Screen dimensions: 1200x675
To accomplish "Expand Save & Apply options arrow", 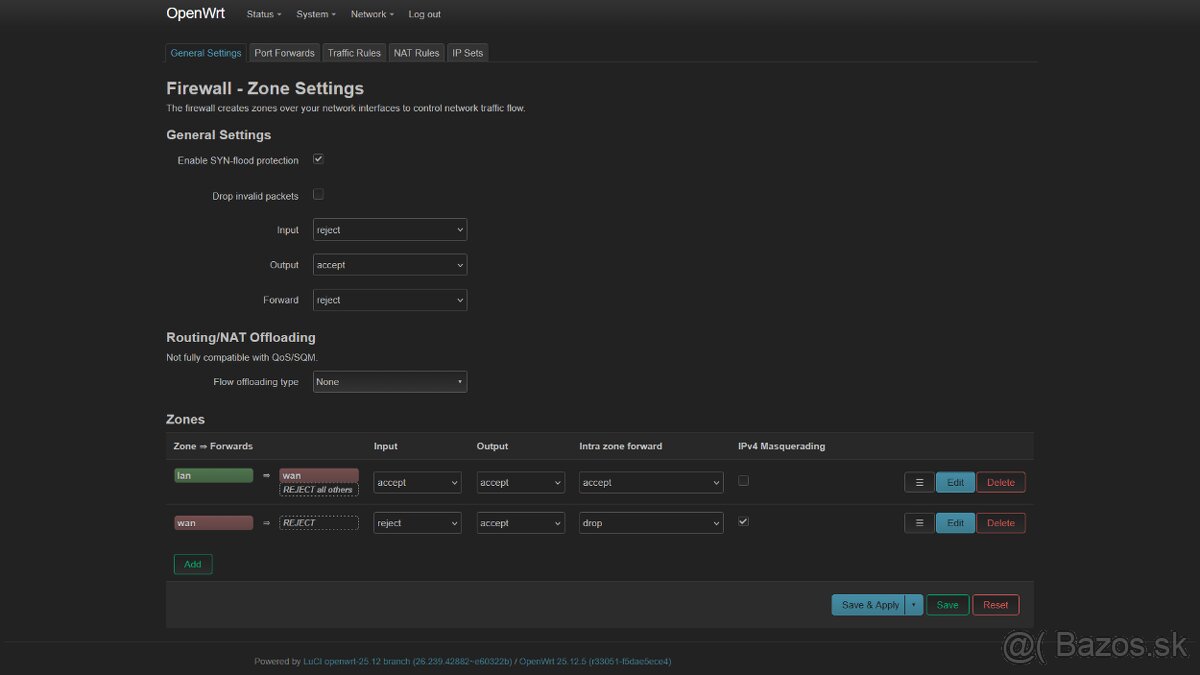I will click(913, 605).
